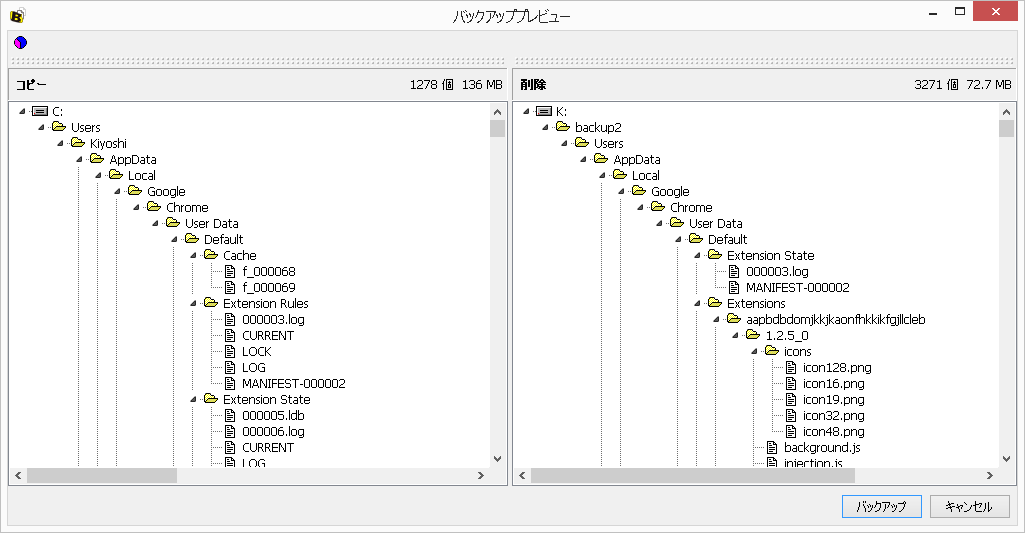Select User Data folder in left tree
This screenshot has width=1025, height=533.
pos(212,223)
